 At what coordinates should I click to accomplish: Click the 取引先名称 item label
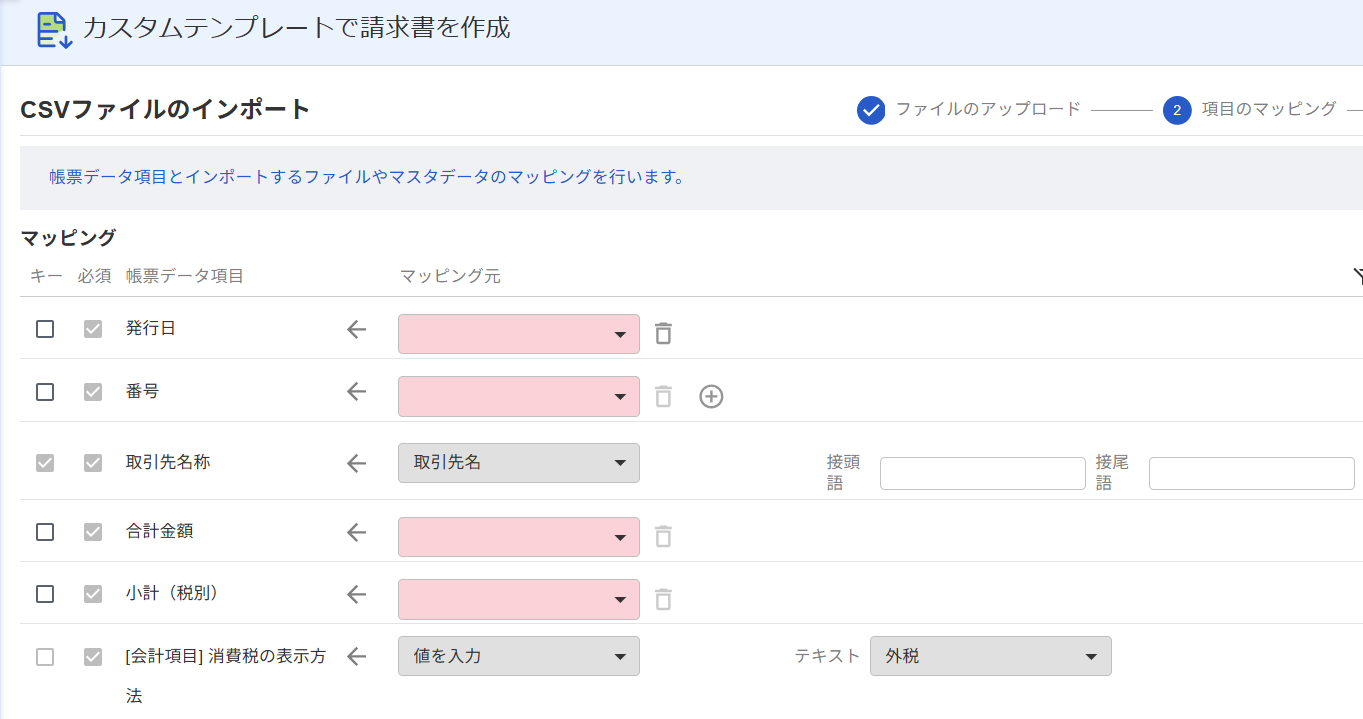point(168,462)
